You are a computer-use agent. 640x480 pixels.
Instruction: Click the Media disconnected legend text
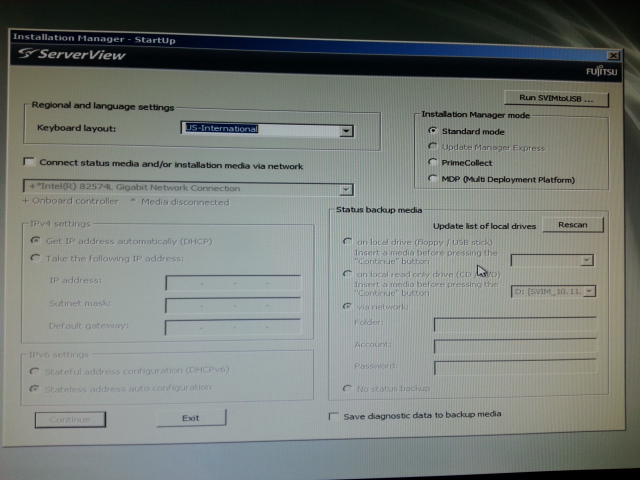(x=185, y=202)
